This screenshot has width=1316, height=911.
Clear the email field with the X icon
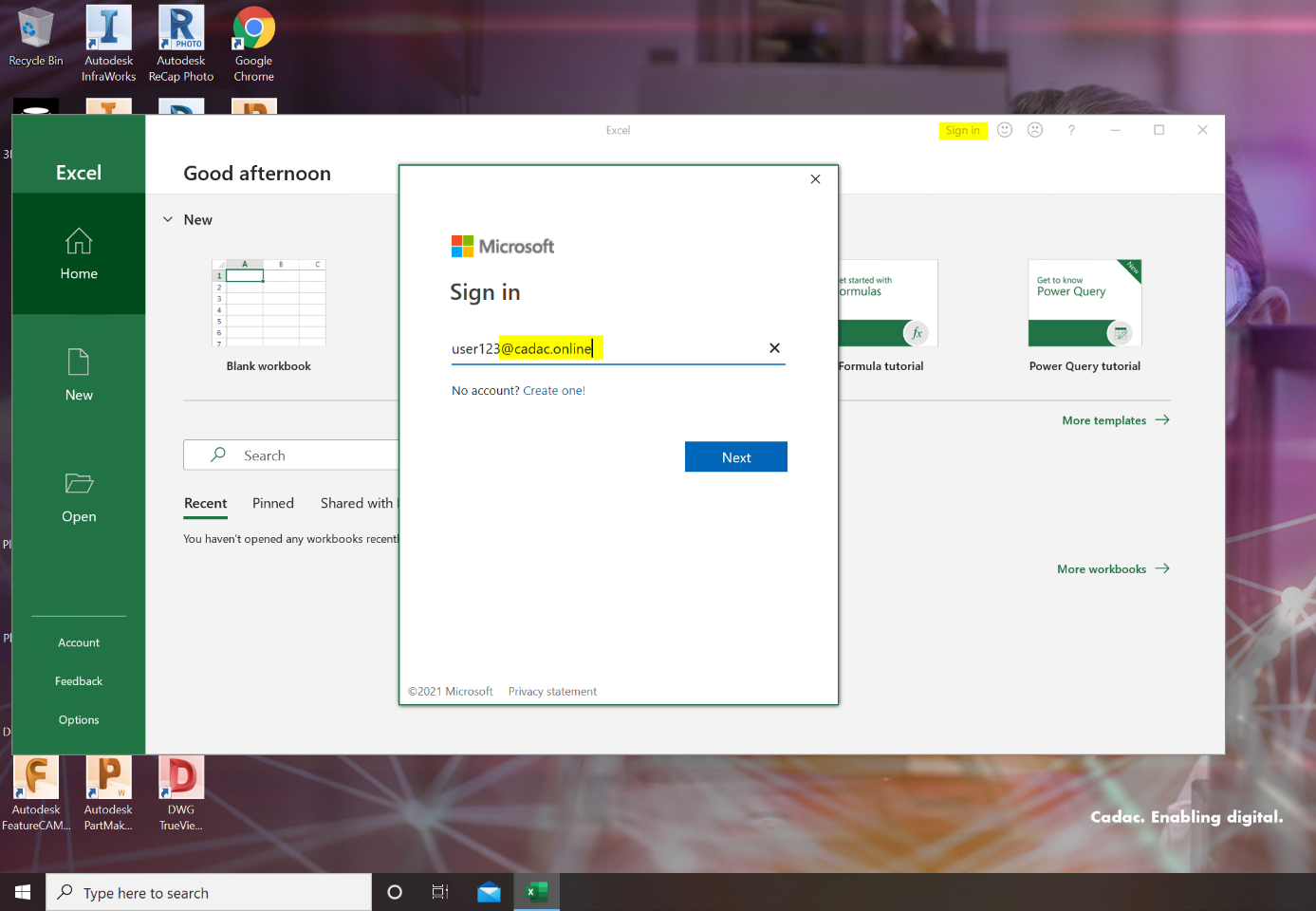pyautogui.click(x=774, y=348)
